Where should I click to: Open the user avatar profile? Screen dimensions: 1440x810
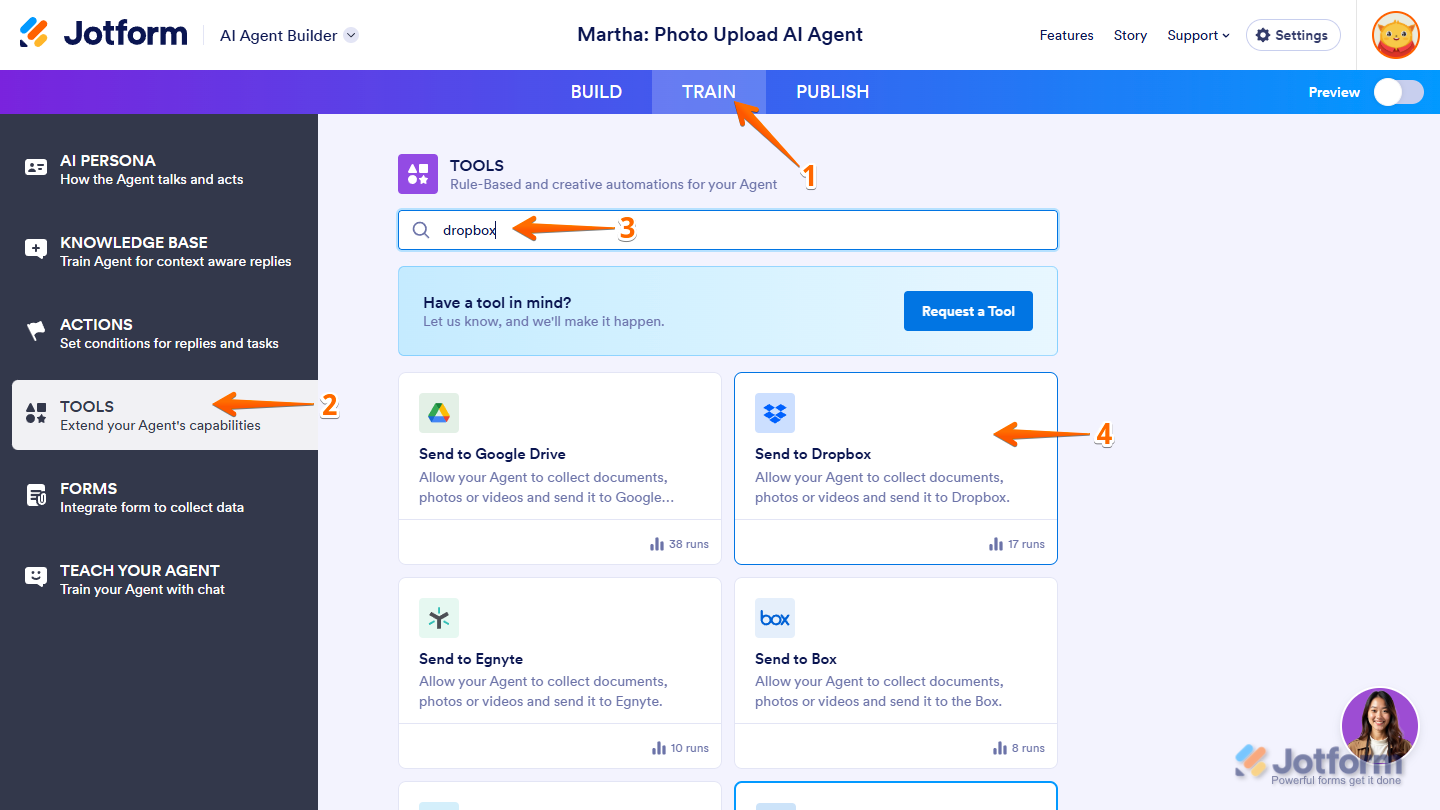coord(1396,35)
